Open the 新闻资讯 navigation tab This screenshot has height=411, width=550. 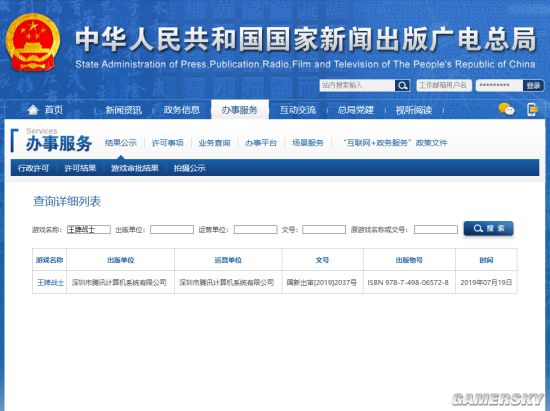123,110
